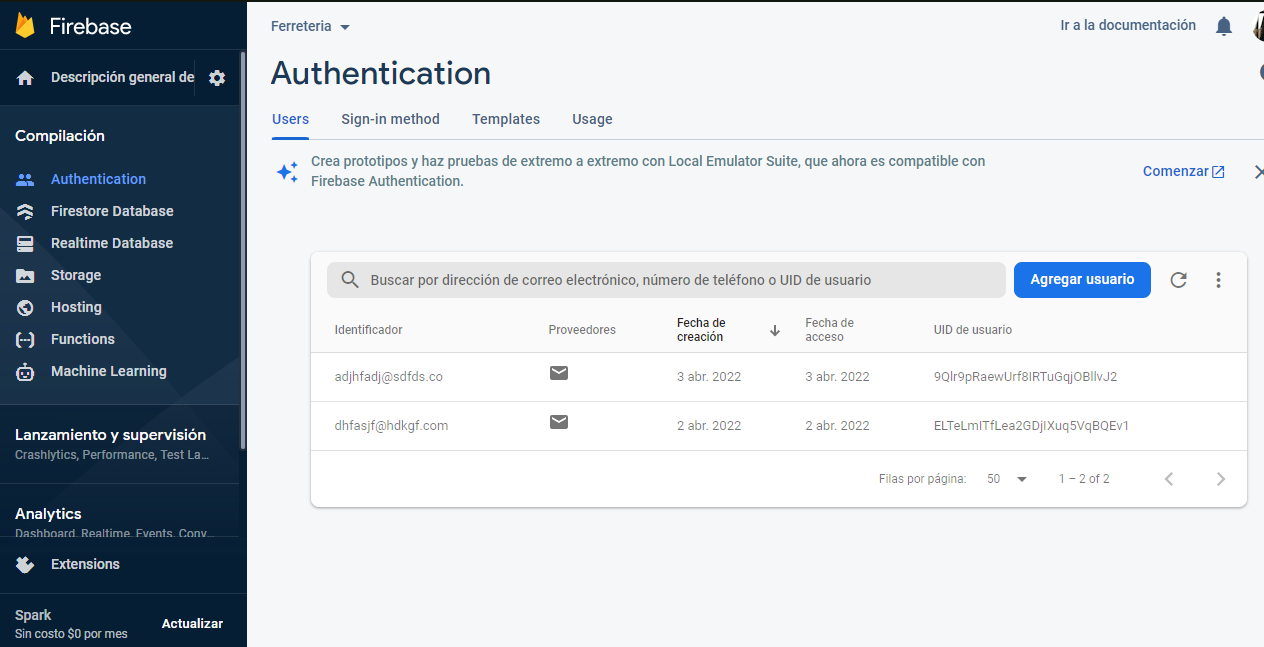Click the notifications bell icon
The image size is (1264, 647).
(x=1223, y=26)
